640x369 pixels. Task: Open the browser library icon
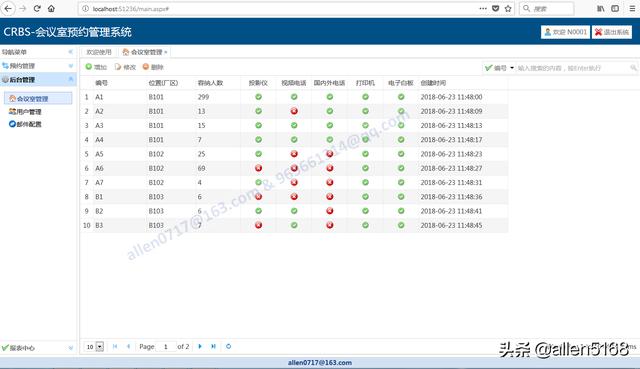[601, 8]
